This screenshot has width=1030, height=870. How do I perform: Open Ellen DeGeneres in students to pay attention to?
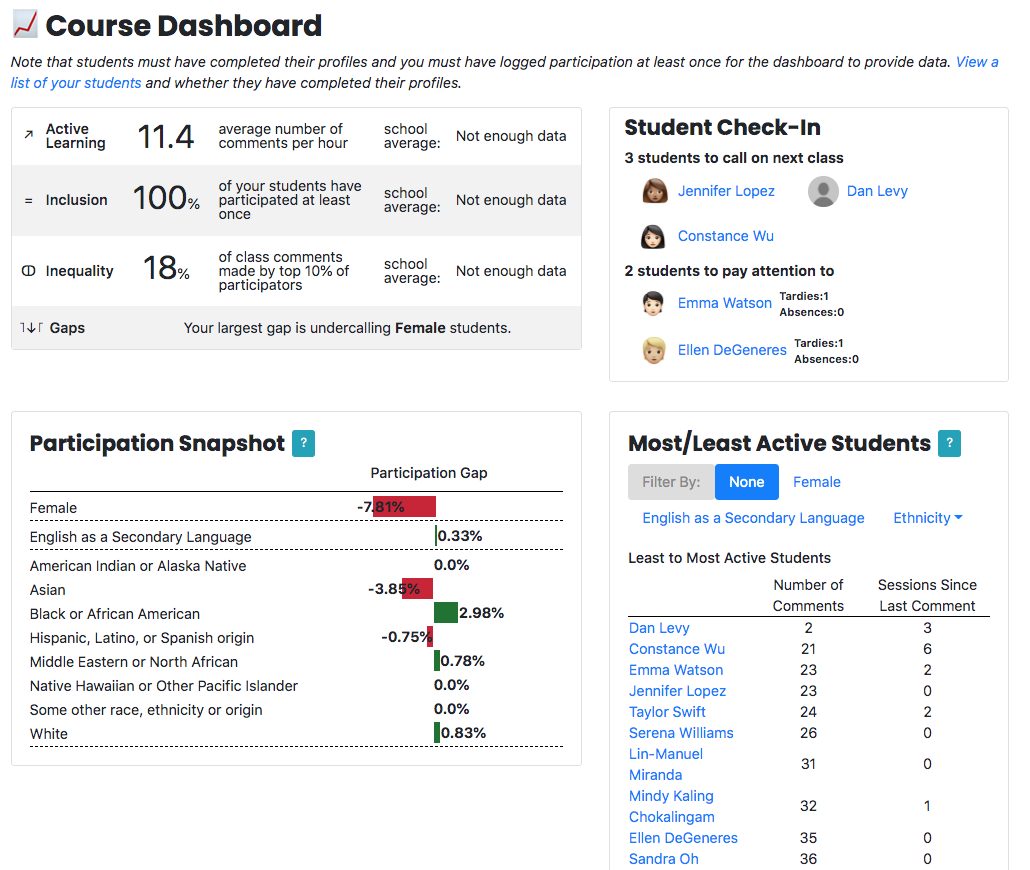click(x=732, y=350)
